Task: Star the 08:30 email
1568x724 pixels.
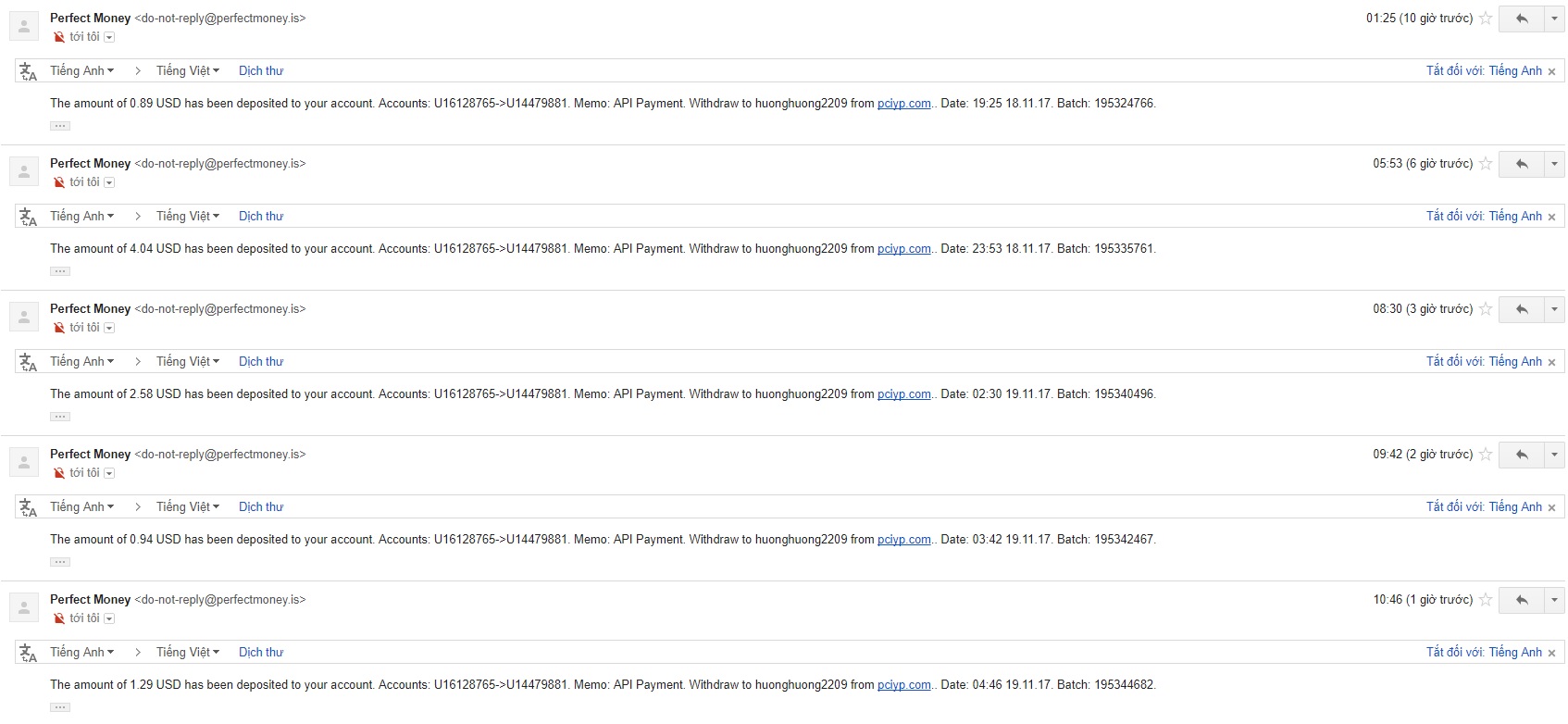Action: pyautogui.click(x=1486, y=309)
